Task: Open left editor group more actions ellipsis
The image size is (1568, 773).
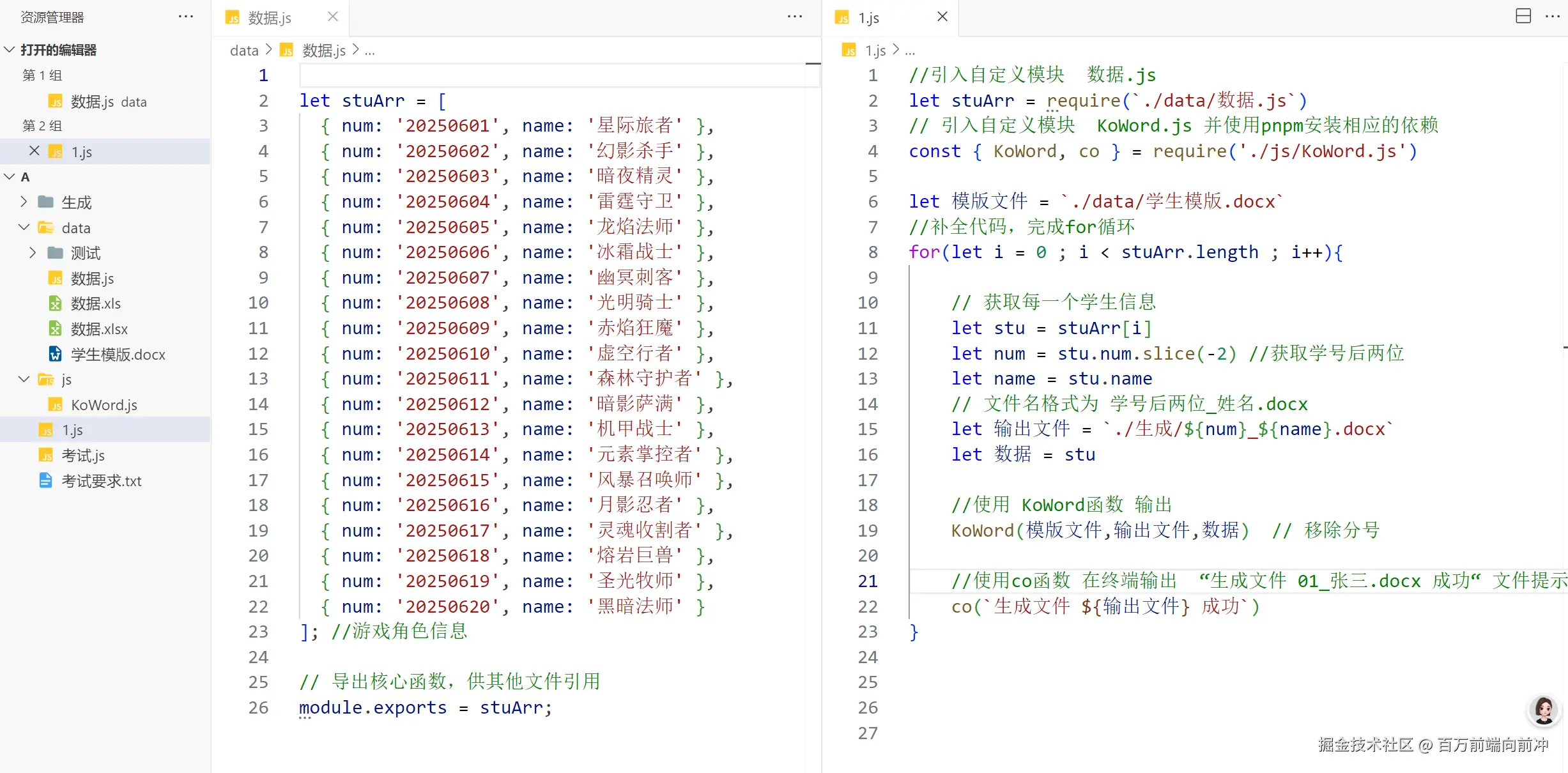Action: click(x=794, y=17)
